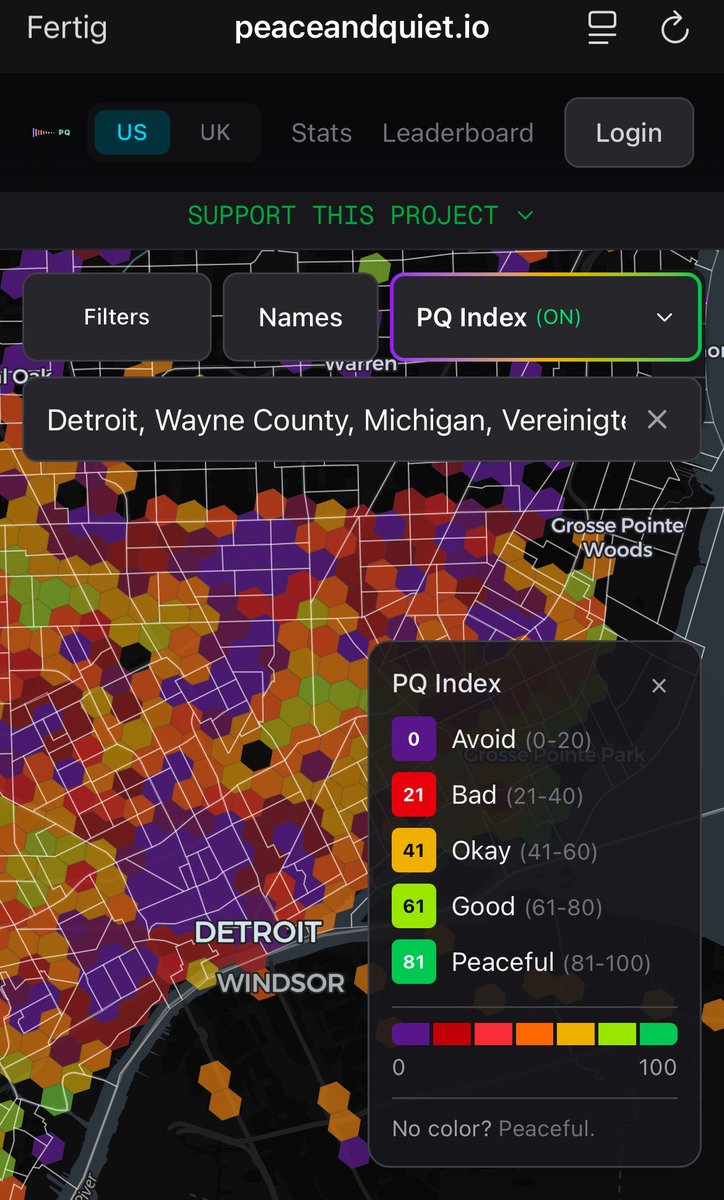Viewport: 724px width, 1200px height.
Task: Click the Bad (21-40) legend text
Action: pyautogui.click(x=517, y=796)
